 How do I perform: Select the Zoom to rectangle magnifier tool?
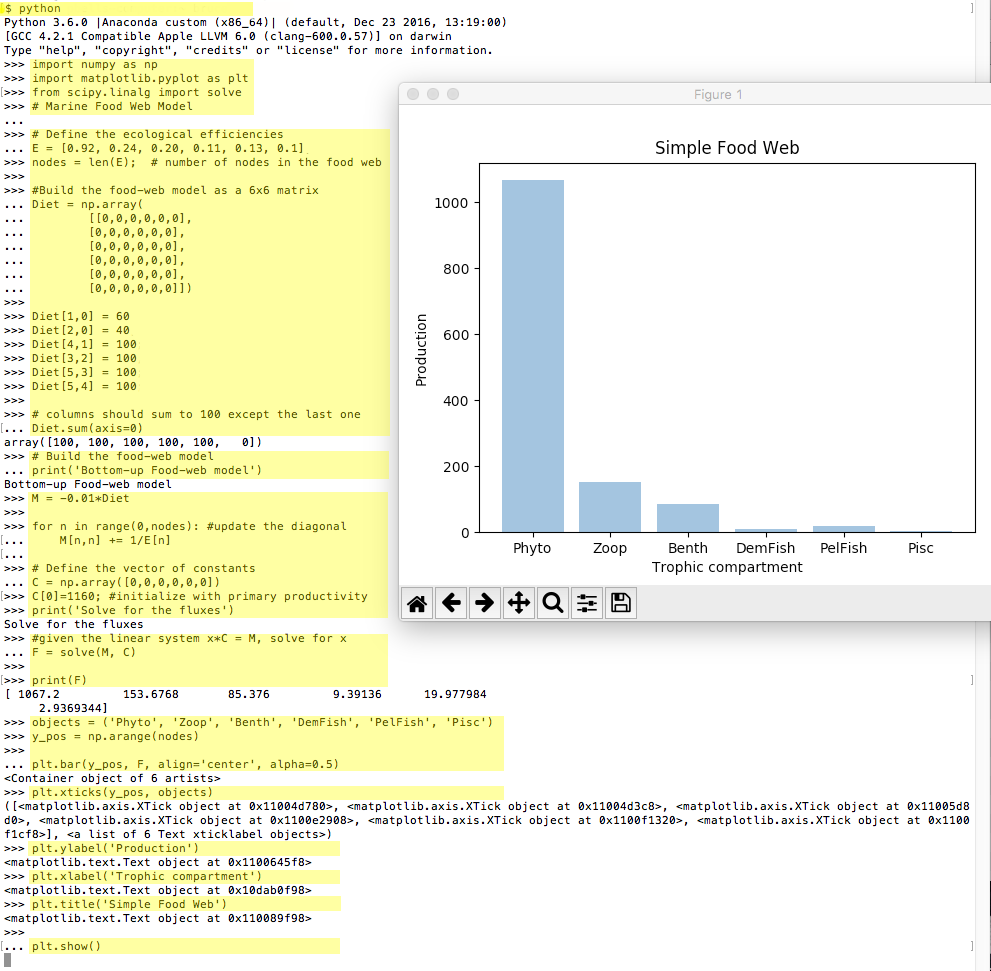(552, 603)
